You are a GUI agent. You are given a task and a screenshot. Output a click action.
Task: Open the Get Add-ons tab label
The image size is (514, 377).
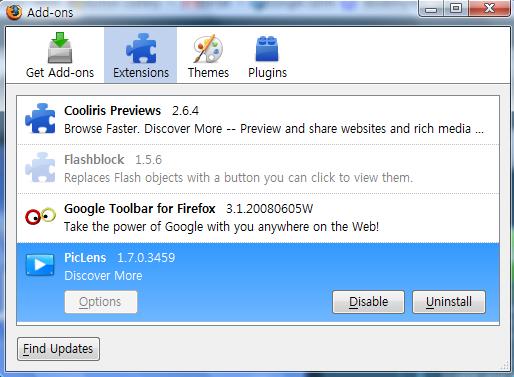60,72
